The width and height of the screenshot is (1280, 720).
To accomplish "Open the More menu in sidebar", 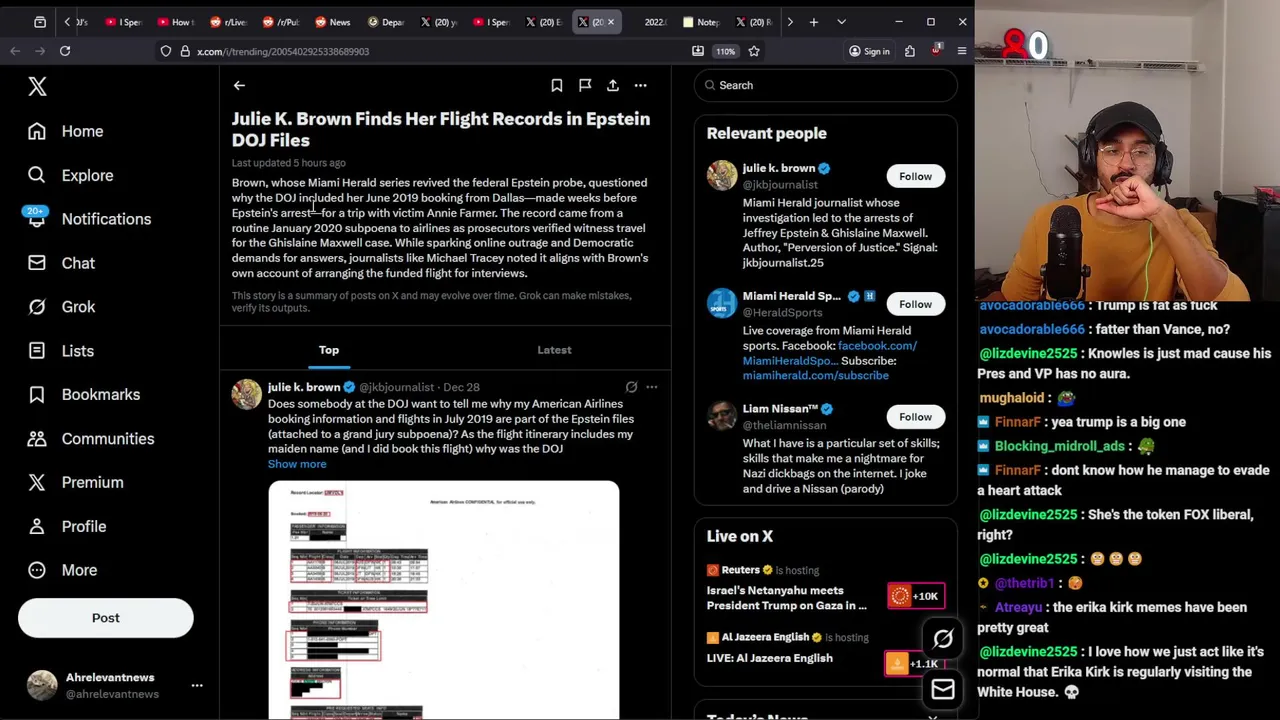I will coord(62,570).
